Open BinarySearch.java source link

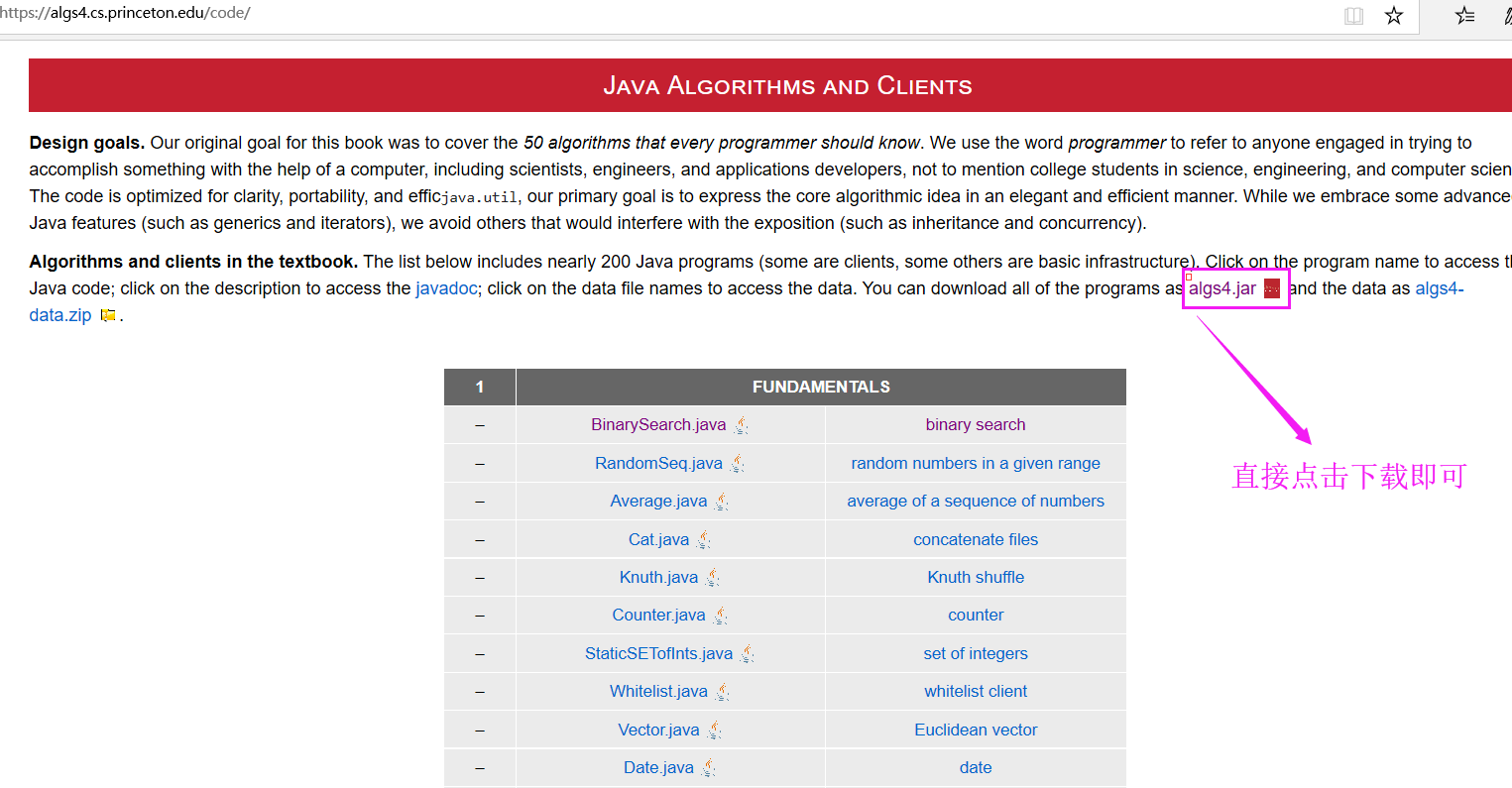tap(658, 424)
